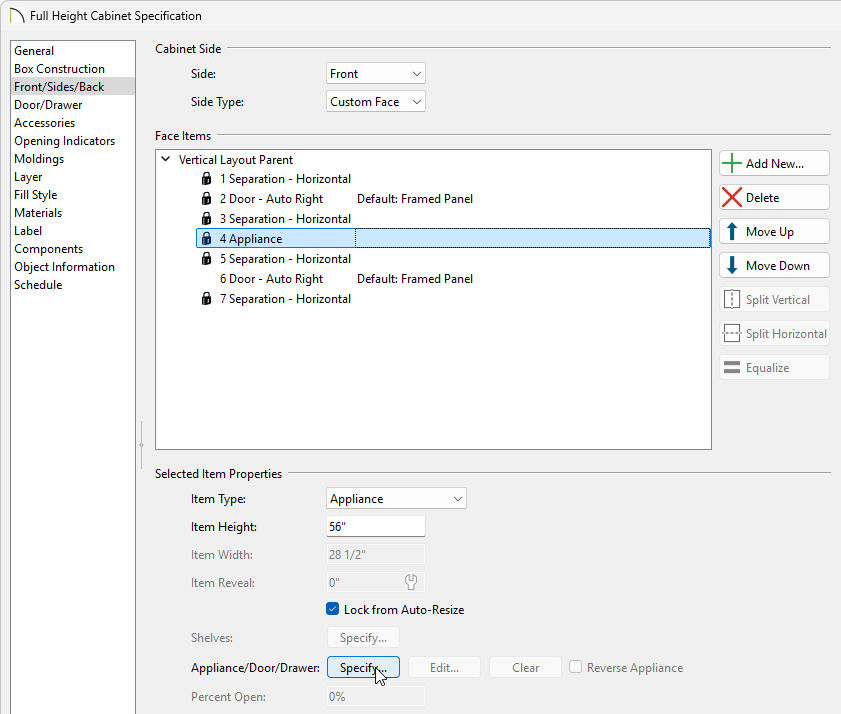
Task: Uncheck Lock from Auto-Resize checkbox
Action: pyautogui.click(x=333, y=609)
